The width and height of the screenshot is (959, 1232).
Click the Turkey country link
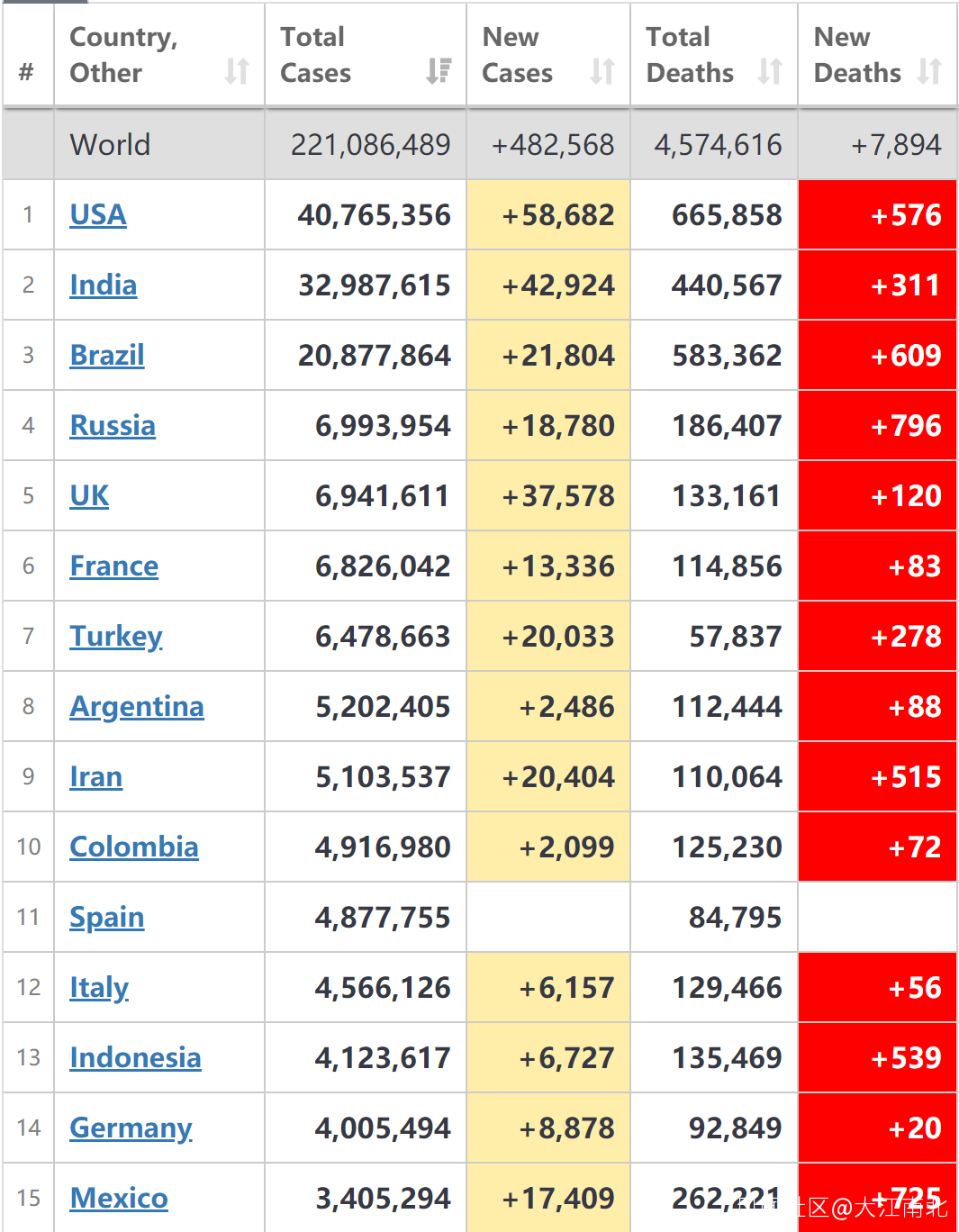click(116, 637)
